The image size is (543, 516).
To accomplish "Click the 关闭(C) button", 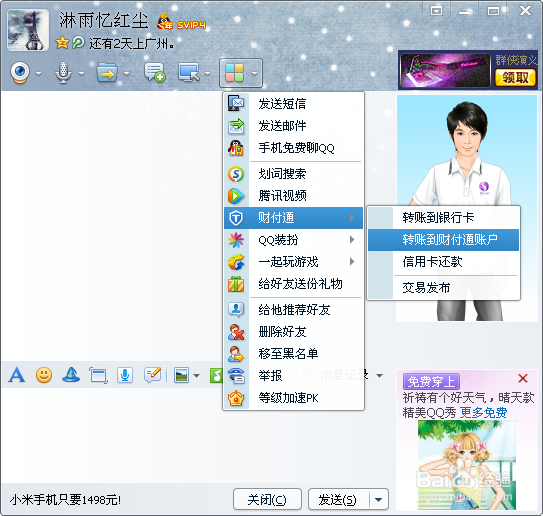I will click(267, 499).
